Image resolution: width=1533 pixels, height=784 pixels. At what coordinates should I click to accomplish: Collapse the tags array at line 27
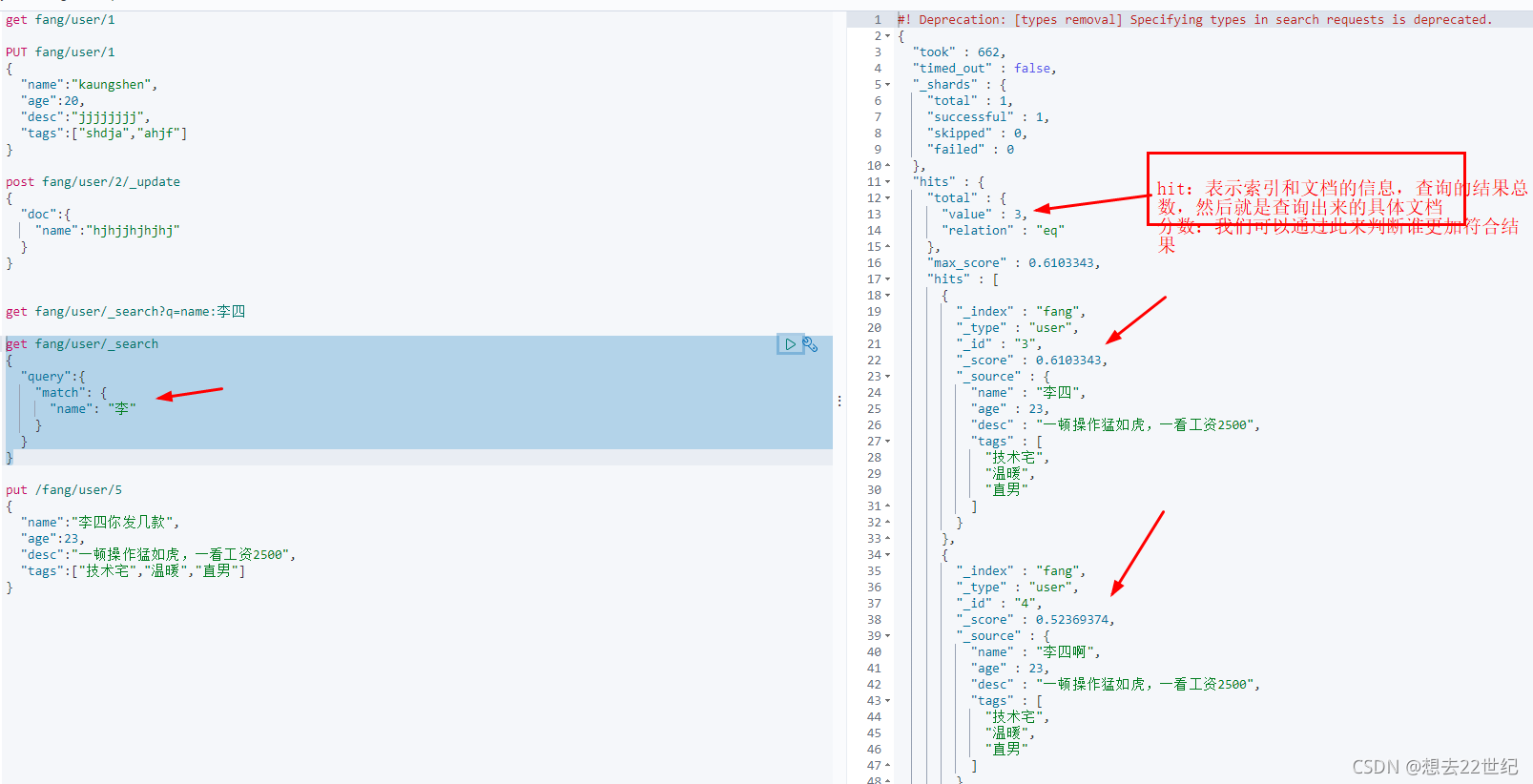(x=888, y=442)
